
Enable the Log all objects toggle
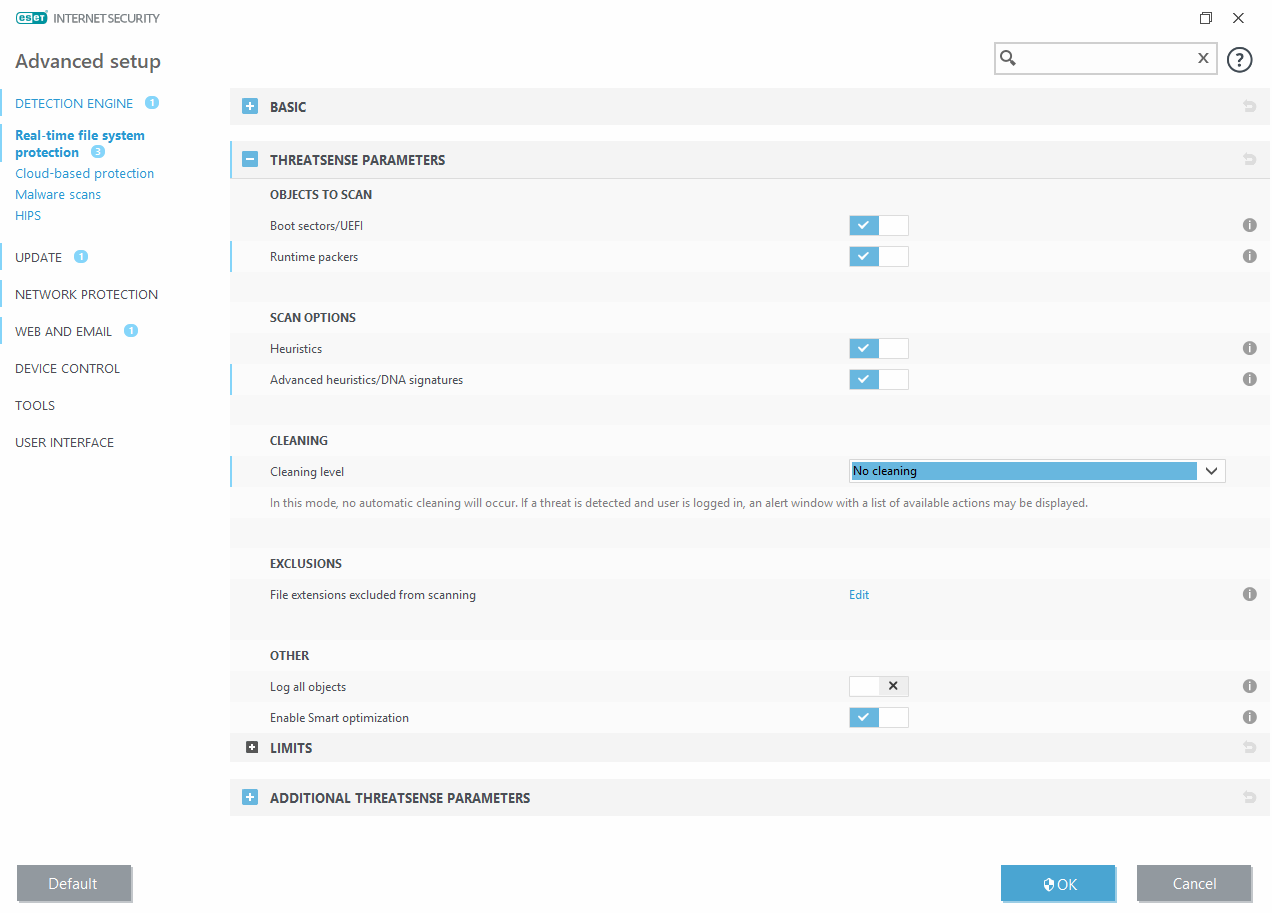(x=878, y=687)
